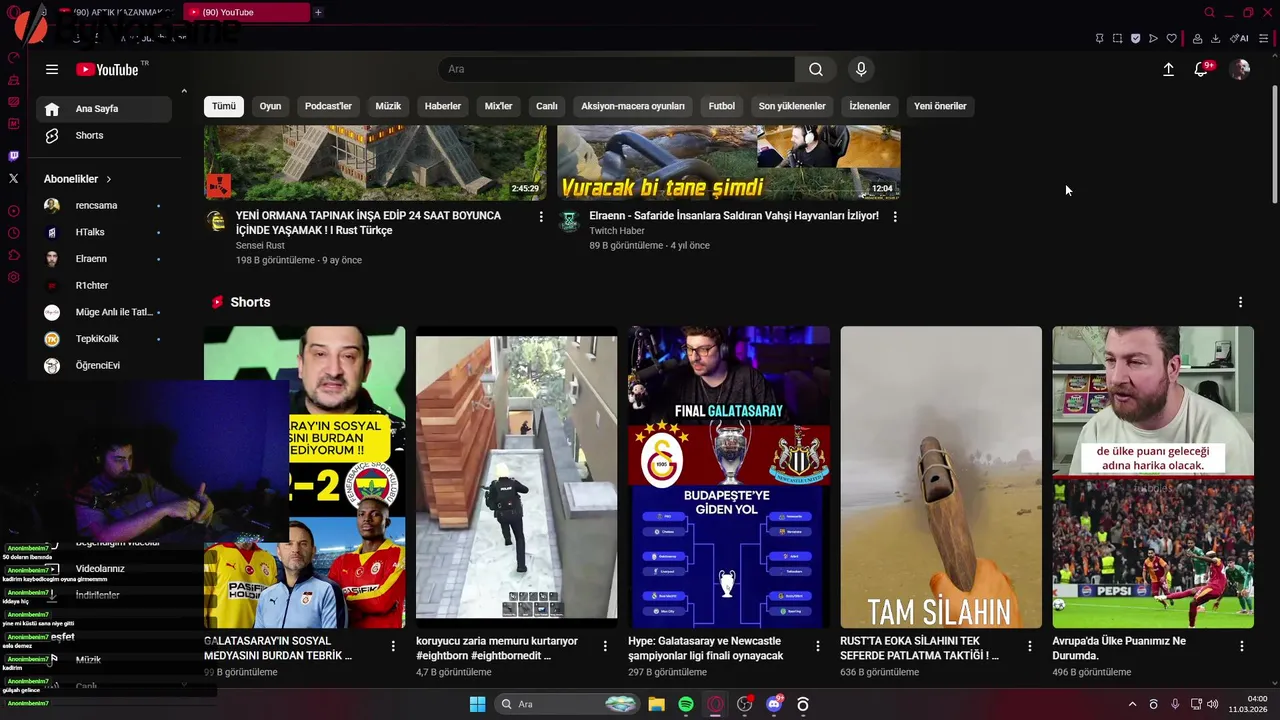Image resolution: width=1280 pixels, height=720 pixels.
Task: Open the Budapeşte'ye Giden Yol short thumbnail
Action: tap(729, 477)
